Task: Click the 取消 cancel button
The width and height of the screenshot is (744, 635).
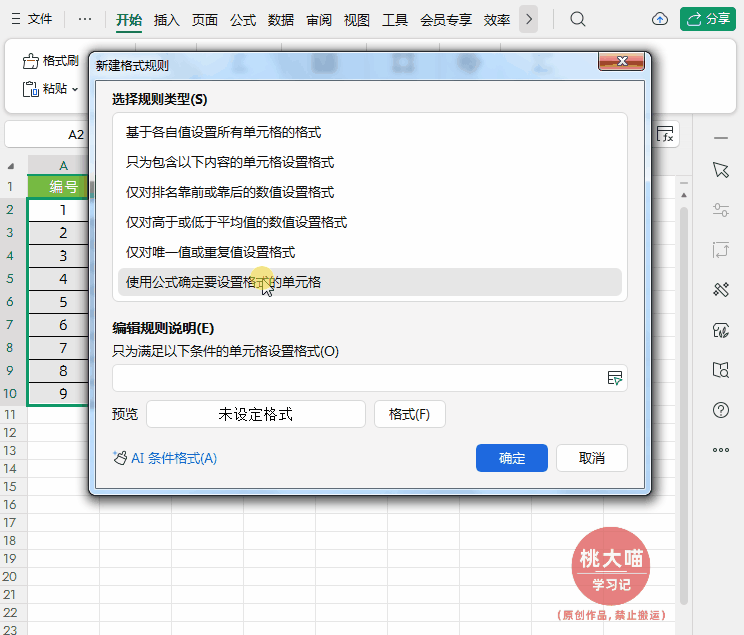Action: click(x=592, y=458)
